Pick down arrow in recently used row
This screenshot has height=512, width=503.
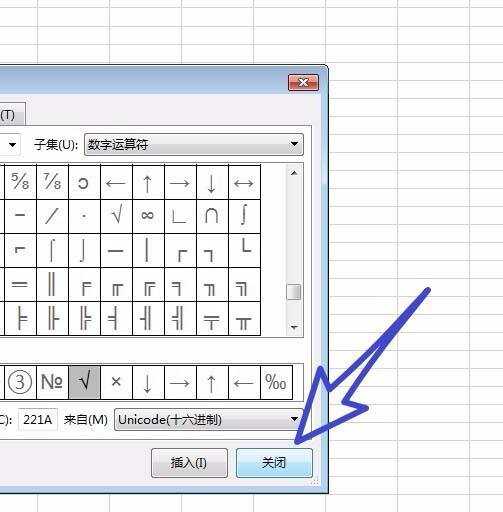(x=149, y=382)
